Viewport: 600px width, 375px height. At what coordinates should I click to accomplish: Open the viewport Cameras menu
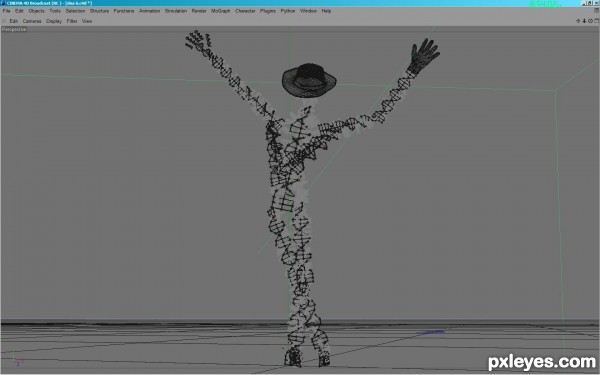[x=32, y=21]
